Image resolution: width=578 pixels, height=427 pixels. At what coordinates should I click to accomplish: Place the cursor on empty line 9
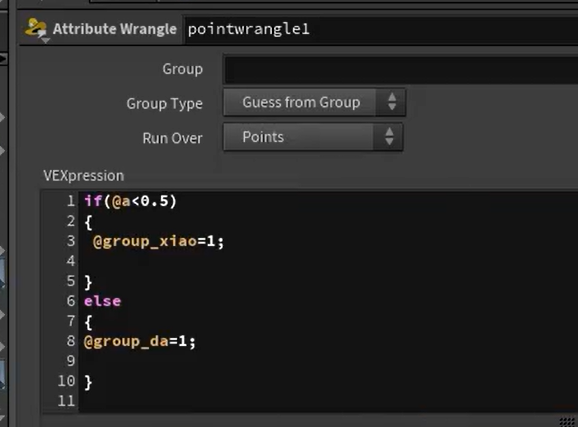(x=328, y=361)
